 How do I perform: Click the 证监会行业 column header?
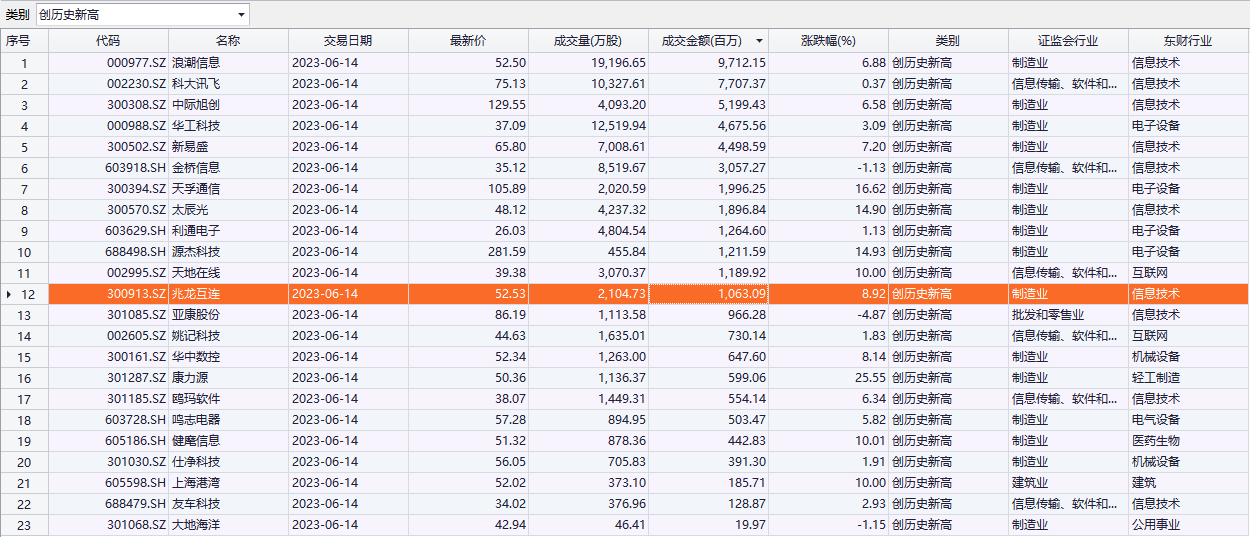coord(1068,41)
